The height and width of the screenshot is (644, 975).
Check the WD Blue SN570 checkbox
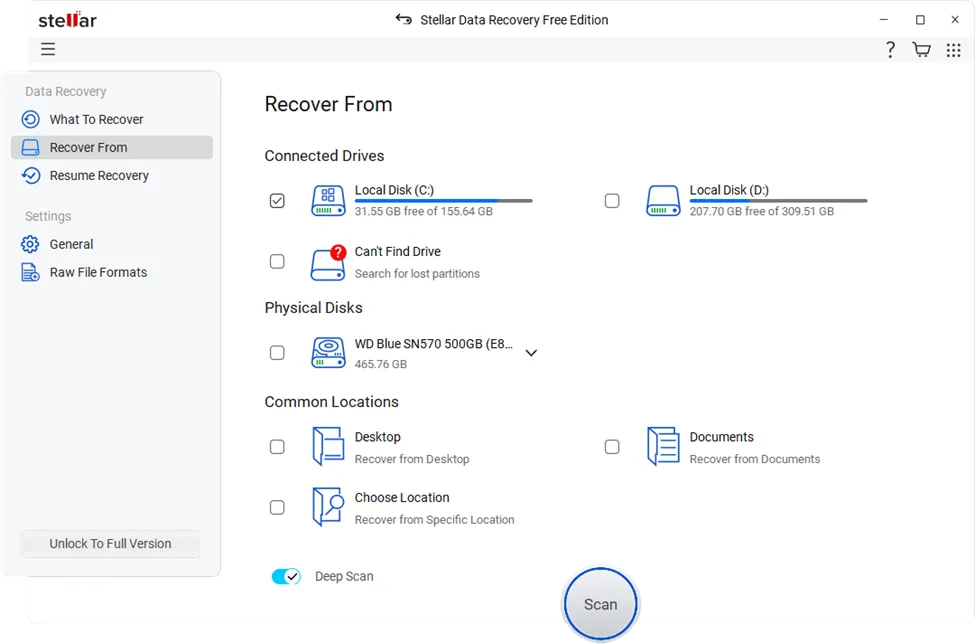point(277,352)
